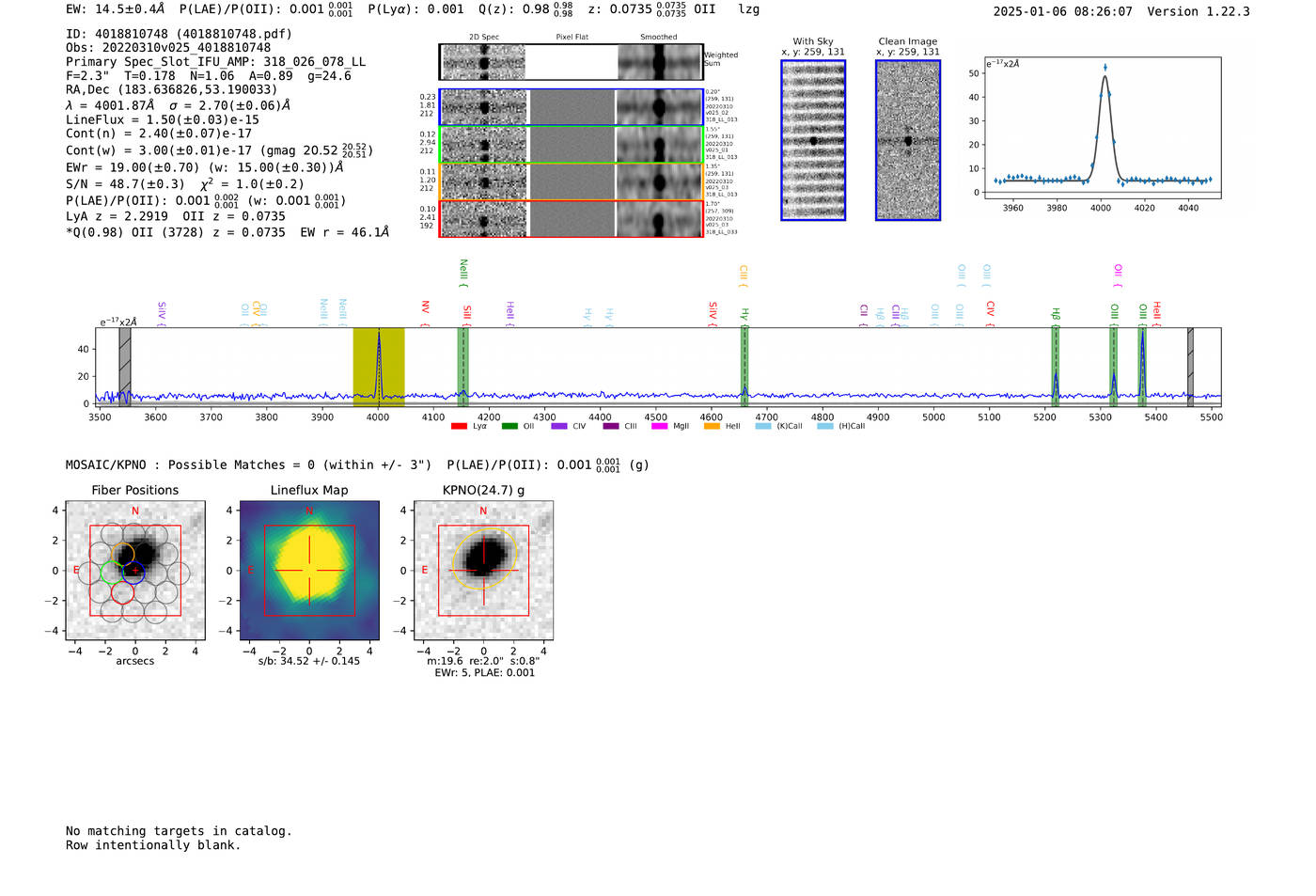This screenshot has height=896, width=1316.
Task: Click the violet CIV legend swatch
Action: (x=559, y=426)
